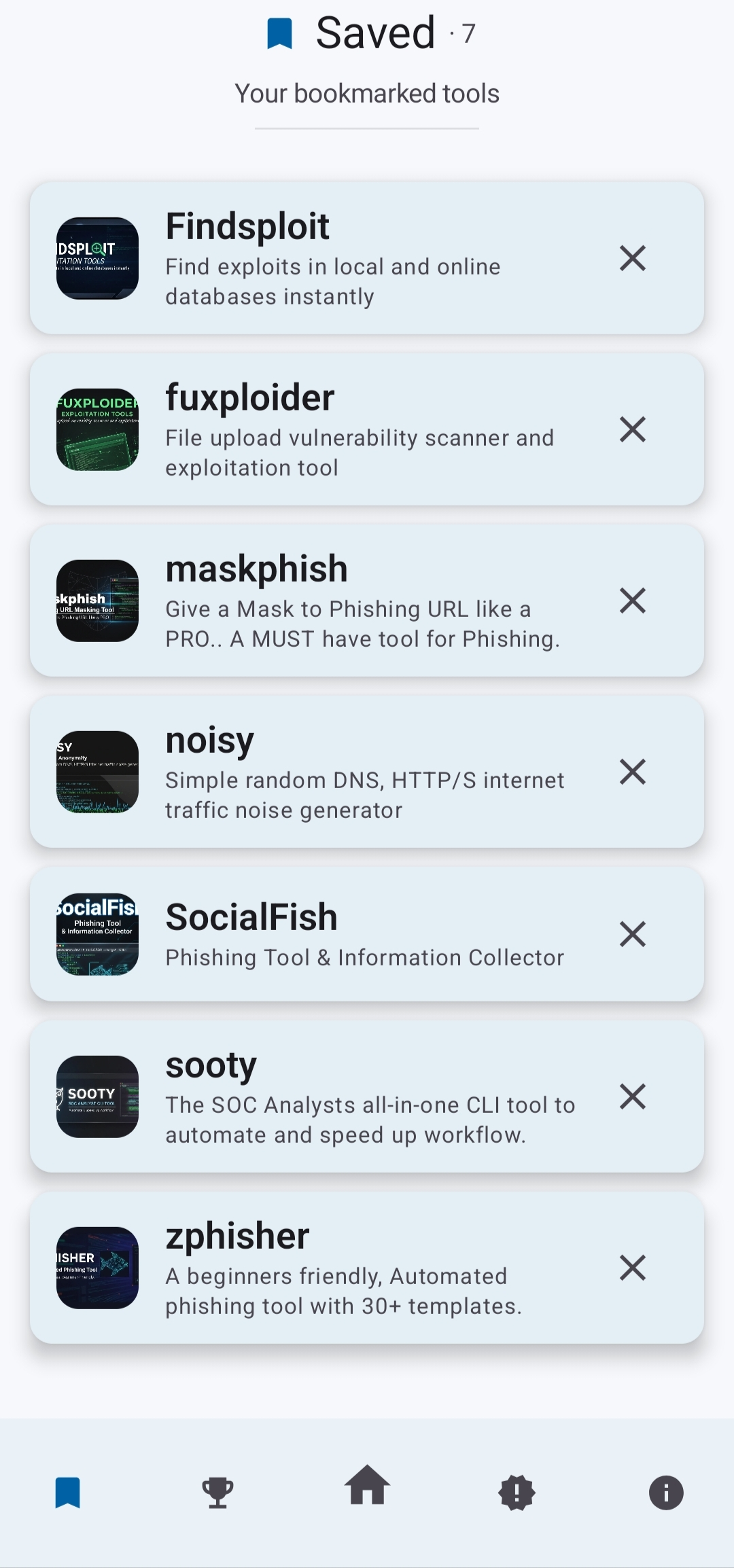
Task: Click the blue bookmark icon beside Saved heading
Action: coord(279,33)
